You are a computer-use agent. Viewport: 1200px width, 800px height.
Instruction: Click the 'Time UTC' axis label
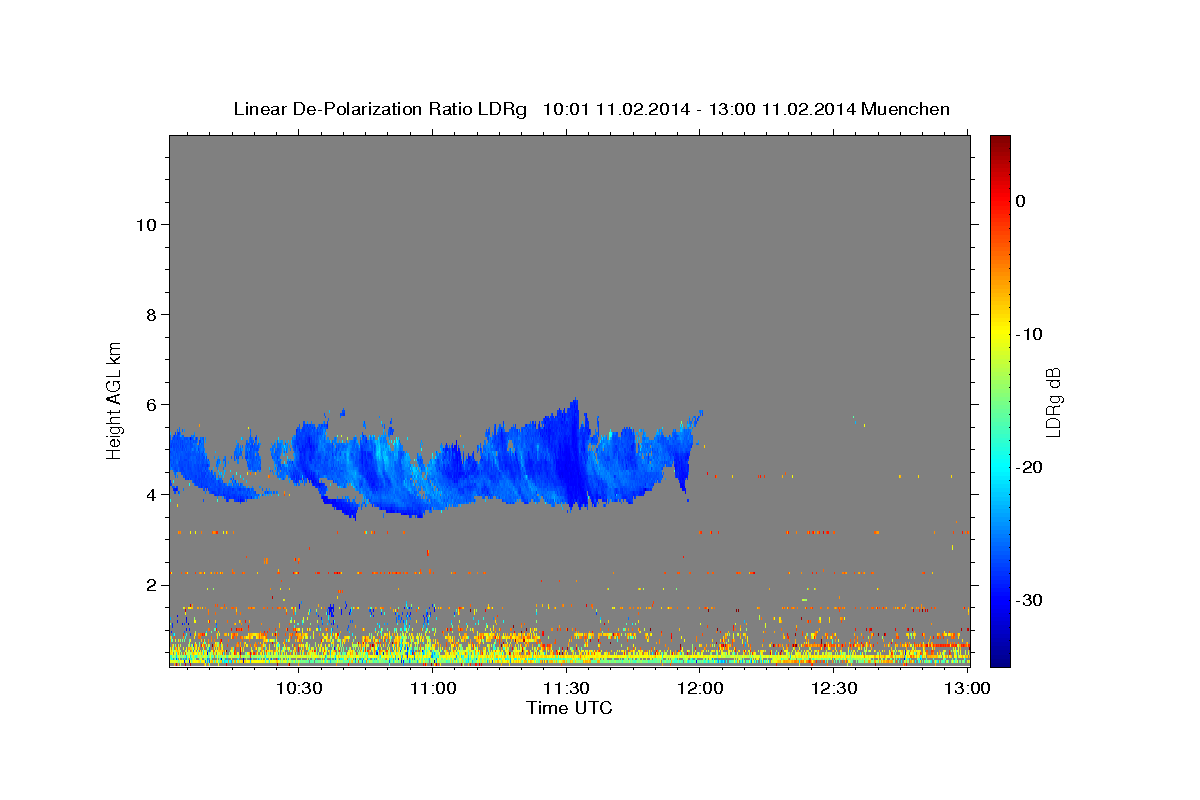tap(569, 708)
